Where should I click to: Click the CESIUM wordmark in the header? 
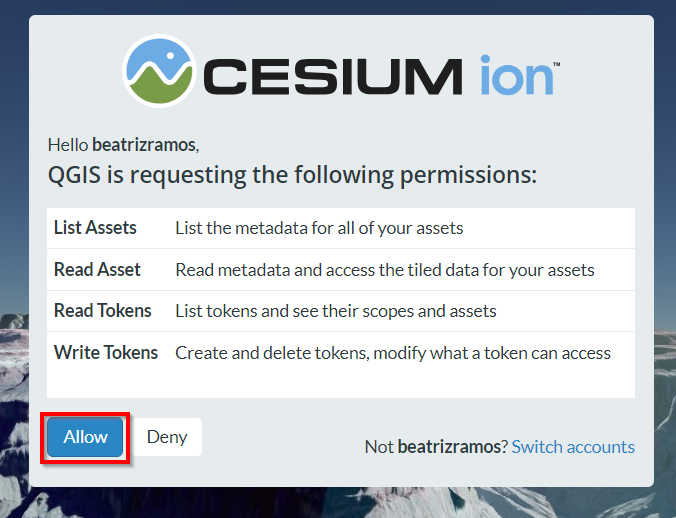(x=333, y=77)
